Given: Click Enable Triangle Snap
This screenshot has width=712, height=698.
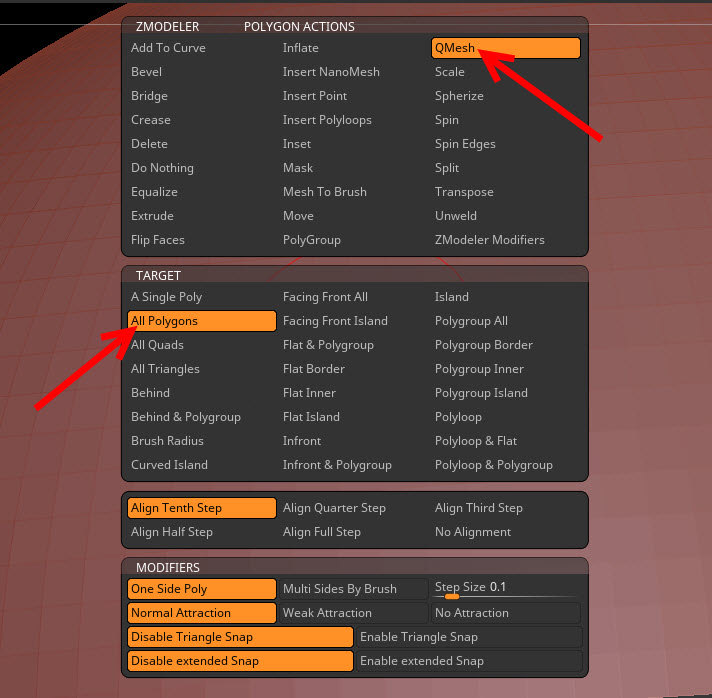Looking at the screenshot, I should tap(469, 637).
